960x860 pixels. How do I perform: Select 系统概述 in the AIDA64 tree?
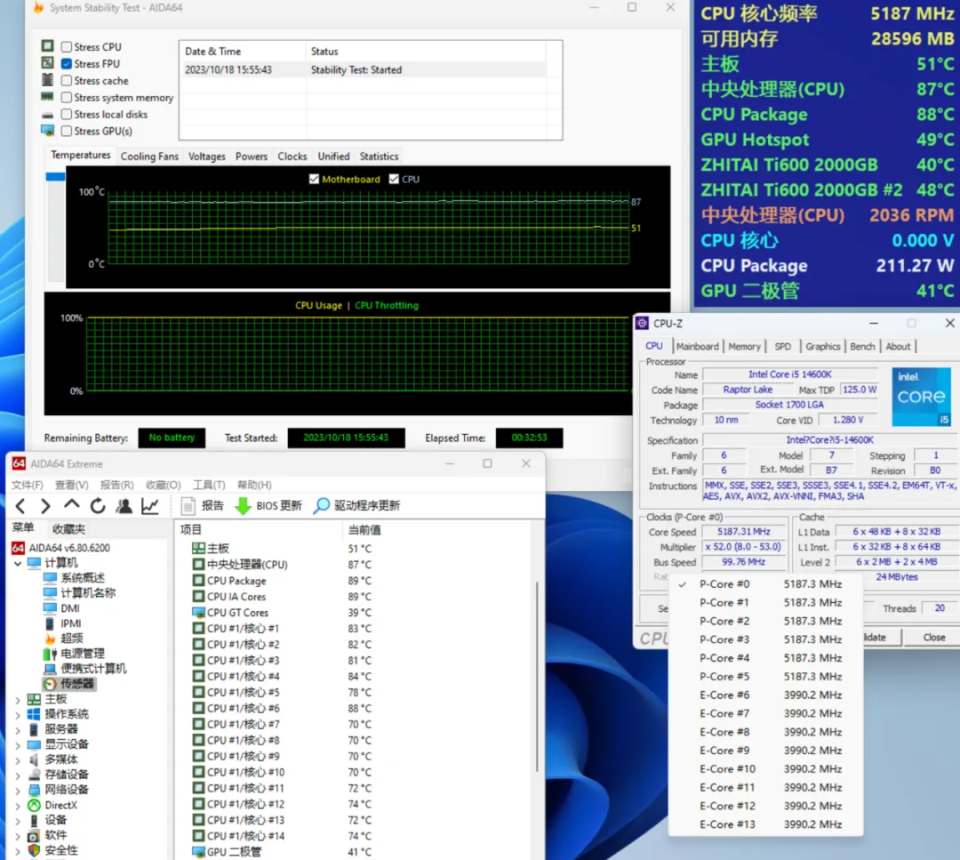(x=82, y=577)
